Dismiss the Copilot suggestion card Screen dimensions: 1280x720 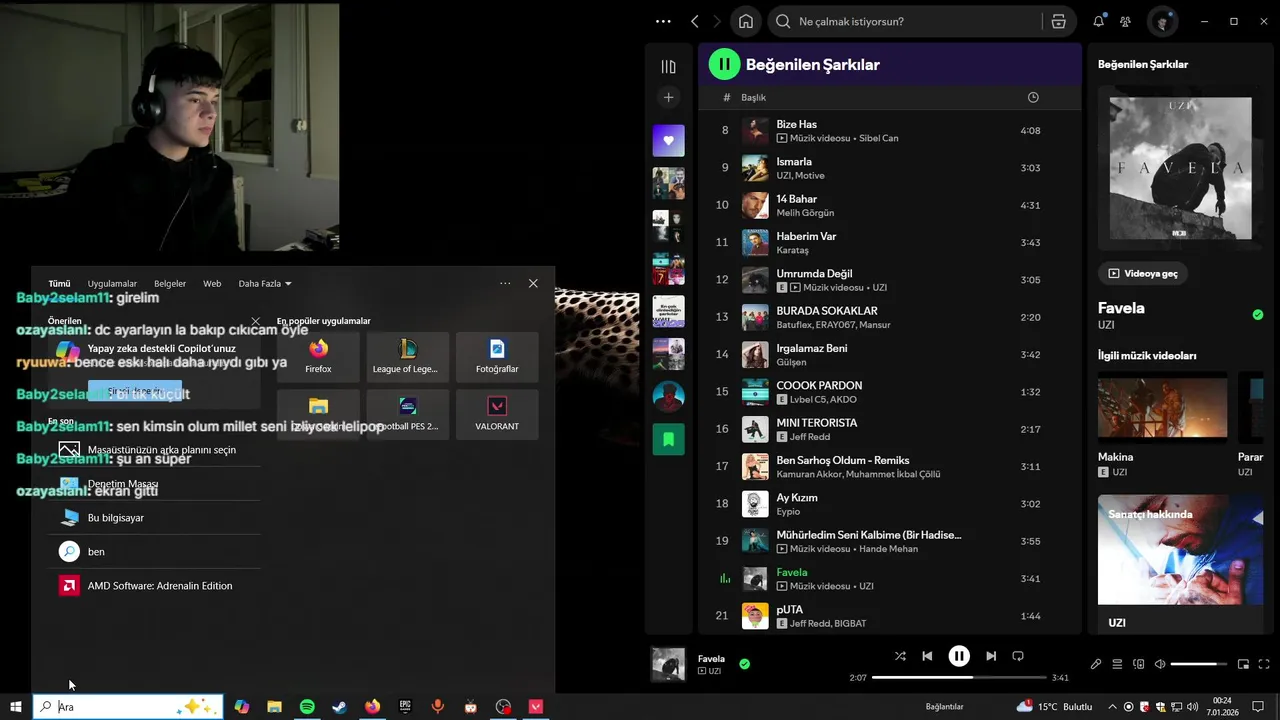point(255,321)
